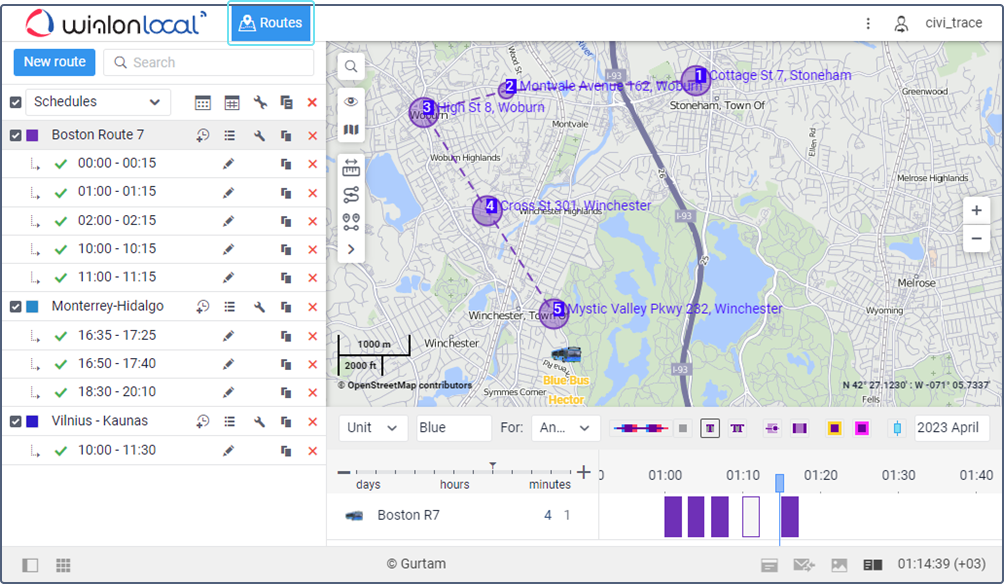Click the distance ruler tool on map
This screenshot has width=1004, height=584.
[x=351, y=166]
